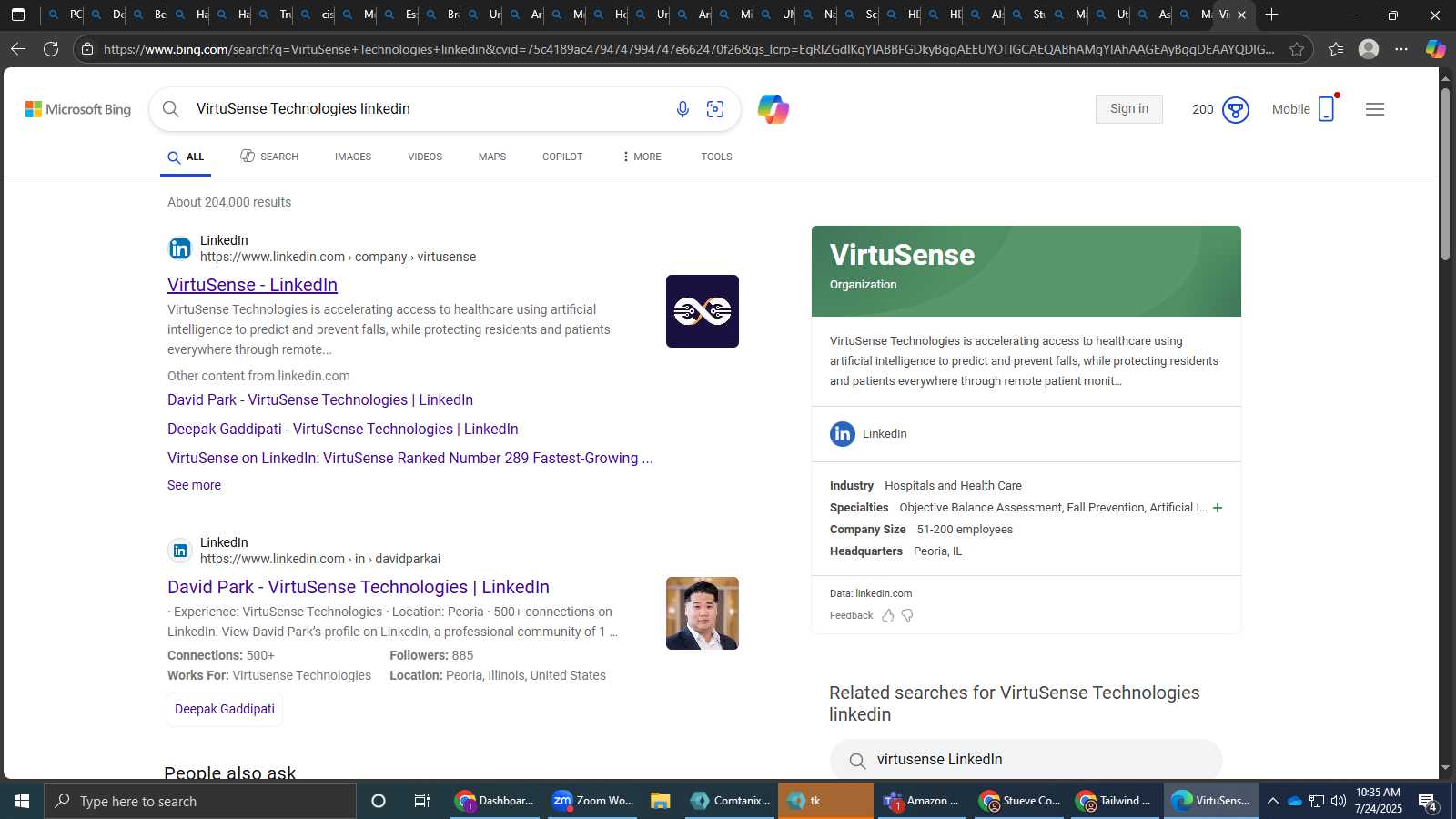The image size is (1456, 819).
Task: Click the browser address bar URL
Action: pos(688,49)
